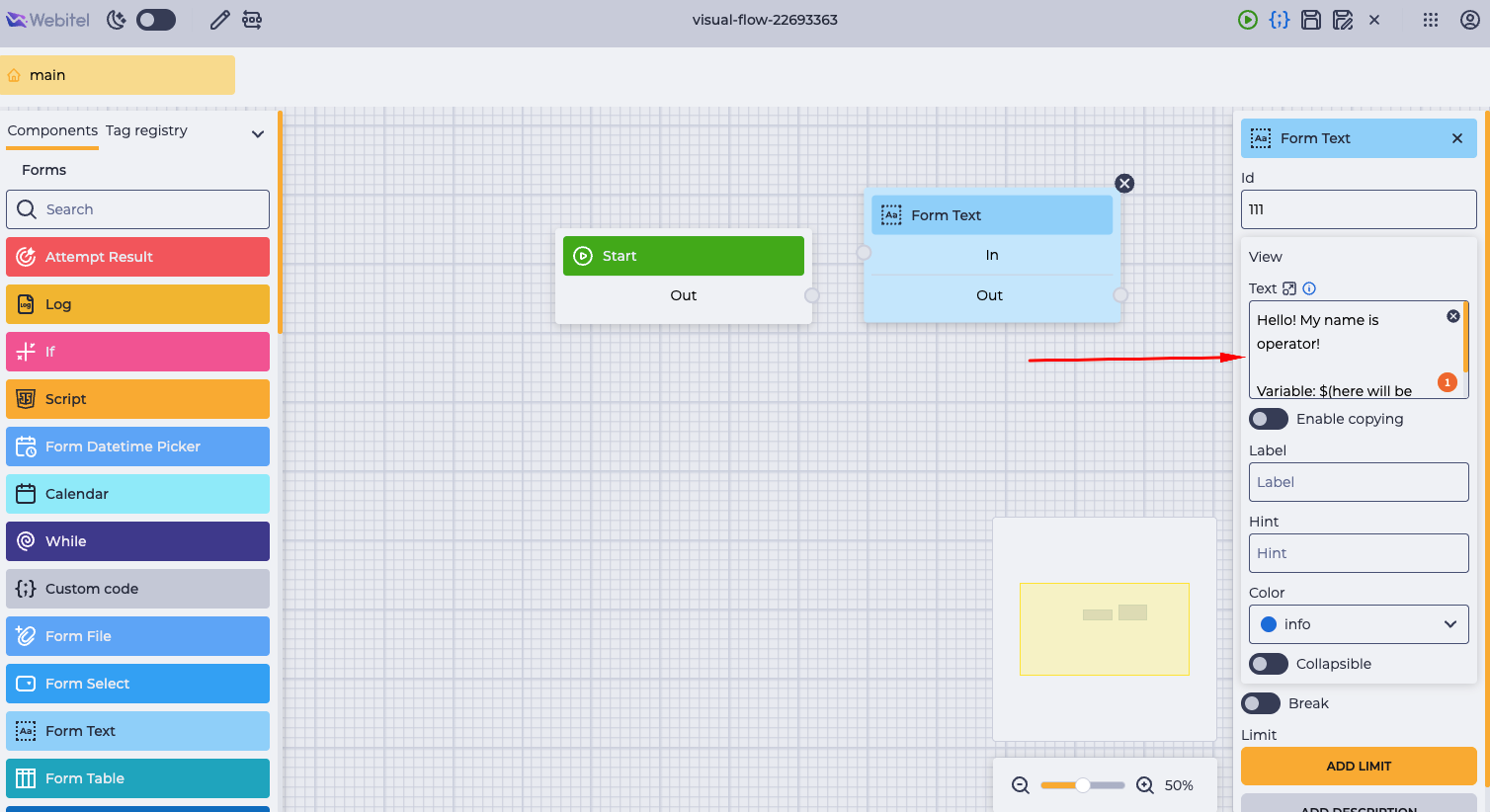Click the Start node Out port
Screen dimensions: 1490x812
point(811,295)
